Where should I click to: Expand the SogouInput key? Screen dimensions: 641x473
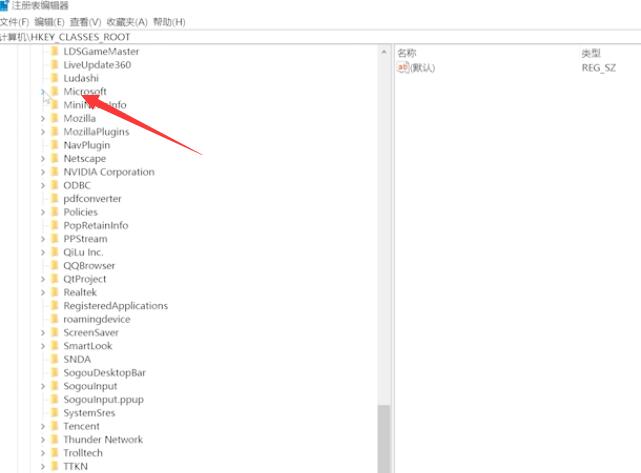click(43, 386)
